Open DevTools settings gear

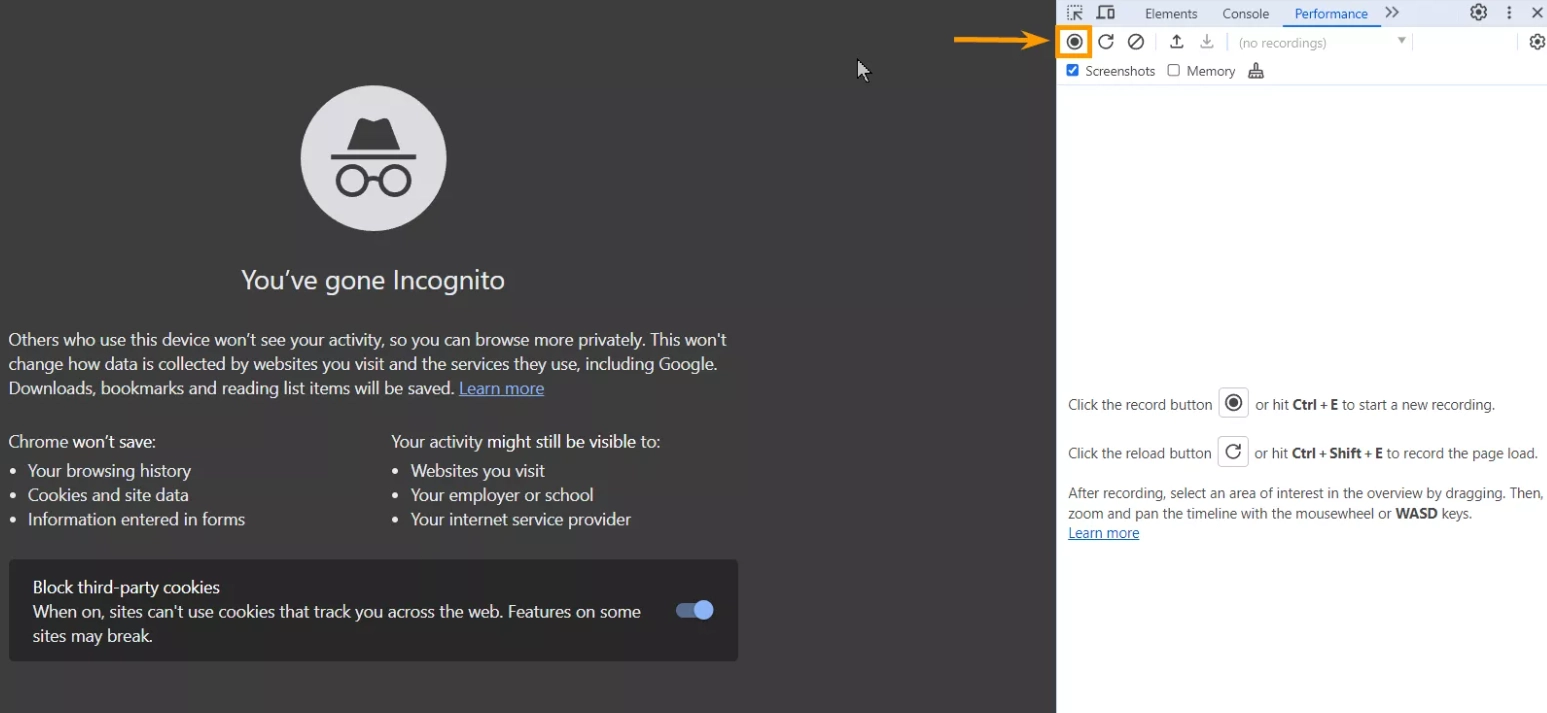tap(1478, 13)
